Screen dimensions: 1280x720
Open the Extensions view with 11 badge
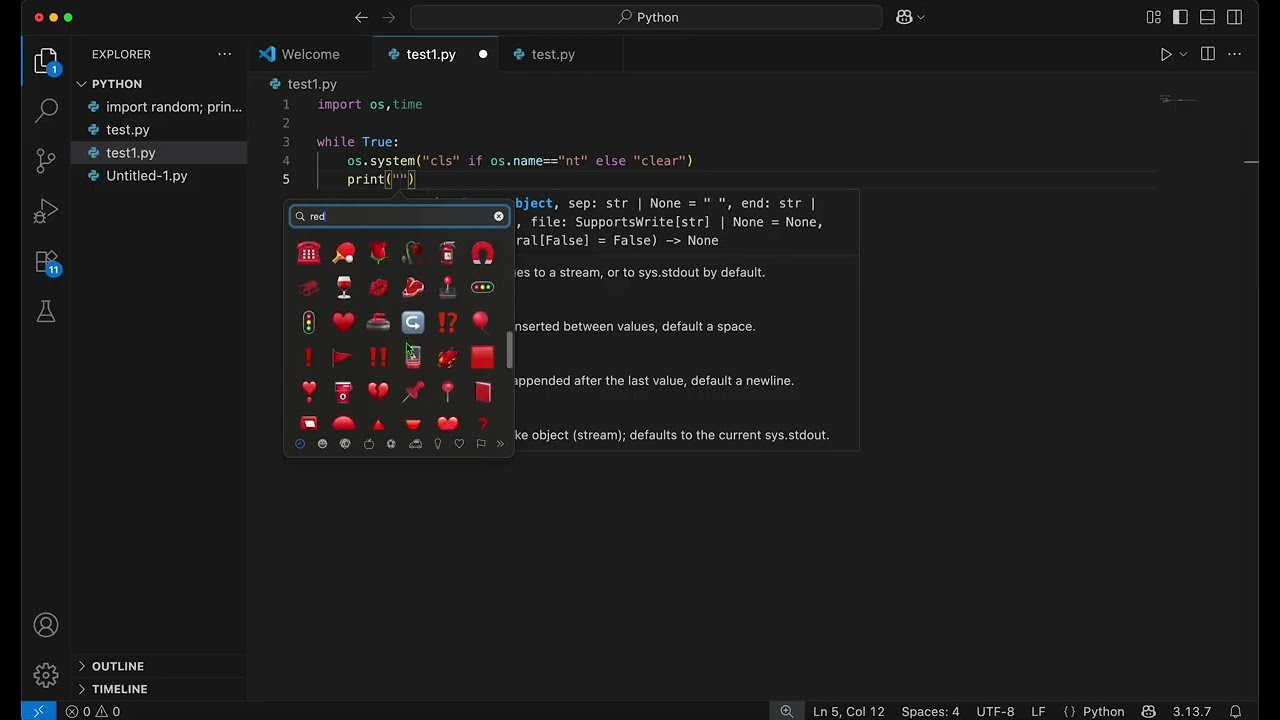pos(47,263)
